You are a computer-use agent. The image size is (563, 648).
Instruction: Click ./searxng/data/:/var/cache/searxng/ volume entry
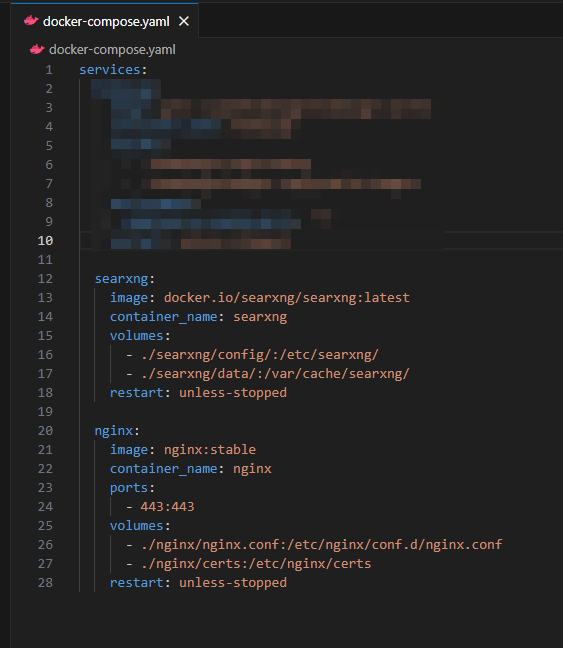[275, 374]
